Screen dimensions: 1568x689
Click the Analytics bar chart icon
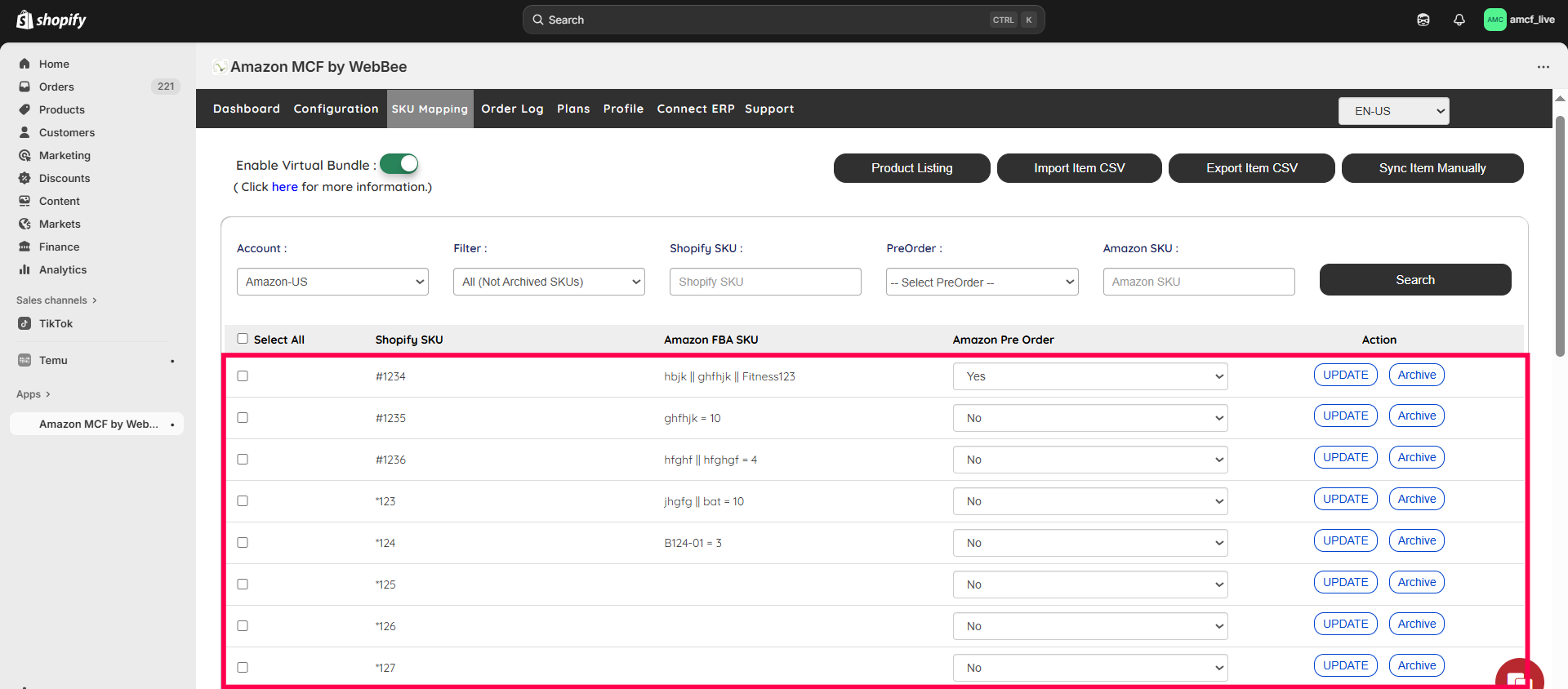coord(24,269)
